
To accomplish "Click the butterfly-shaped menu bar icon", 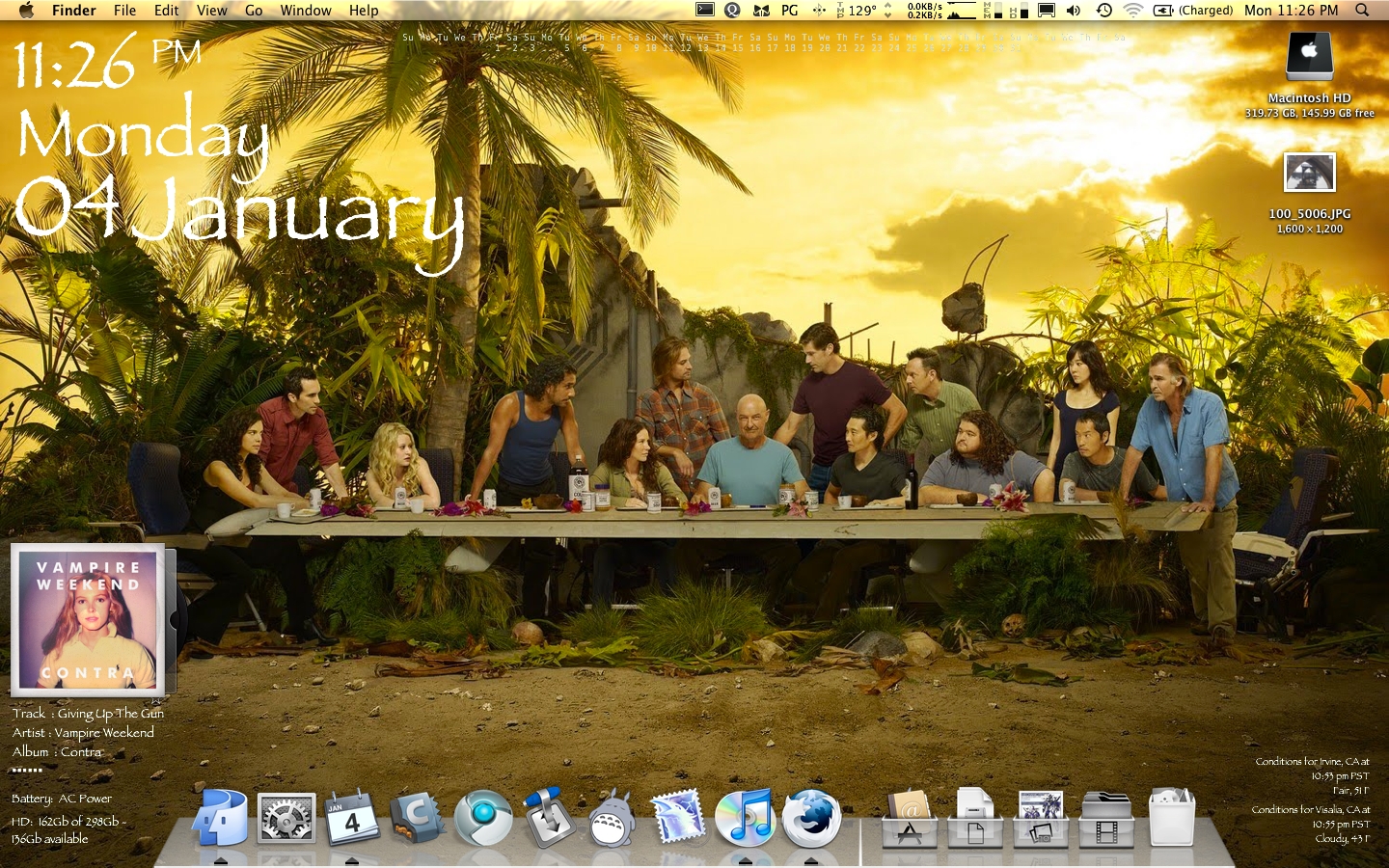I will click(x=762, y=11).
